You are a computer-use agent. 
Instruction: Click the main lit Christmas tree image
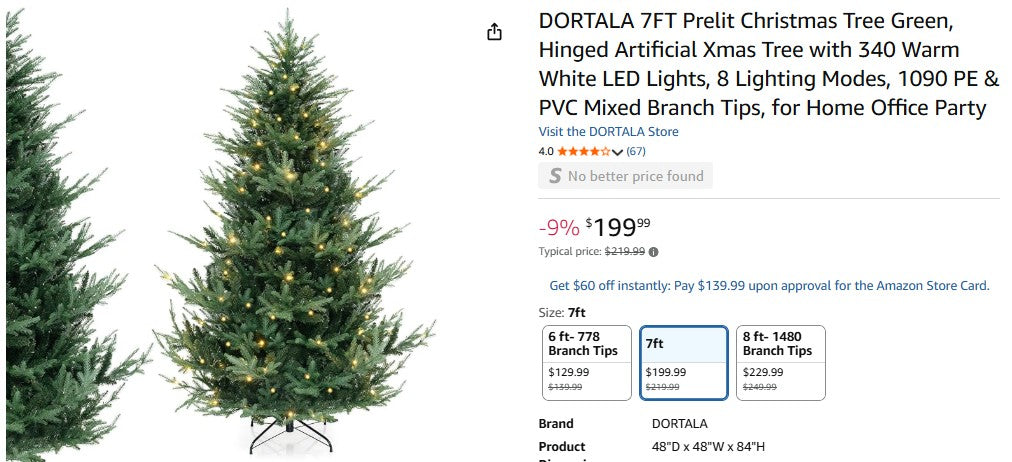[x=292, y=240]
